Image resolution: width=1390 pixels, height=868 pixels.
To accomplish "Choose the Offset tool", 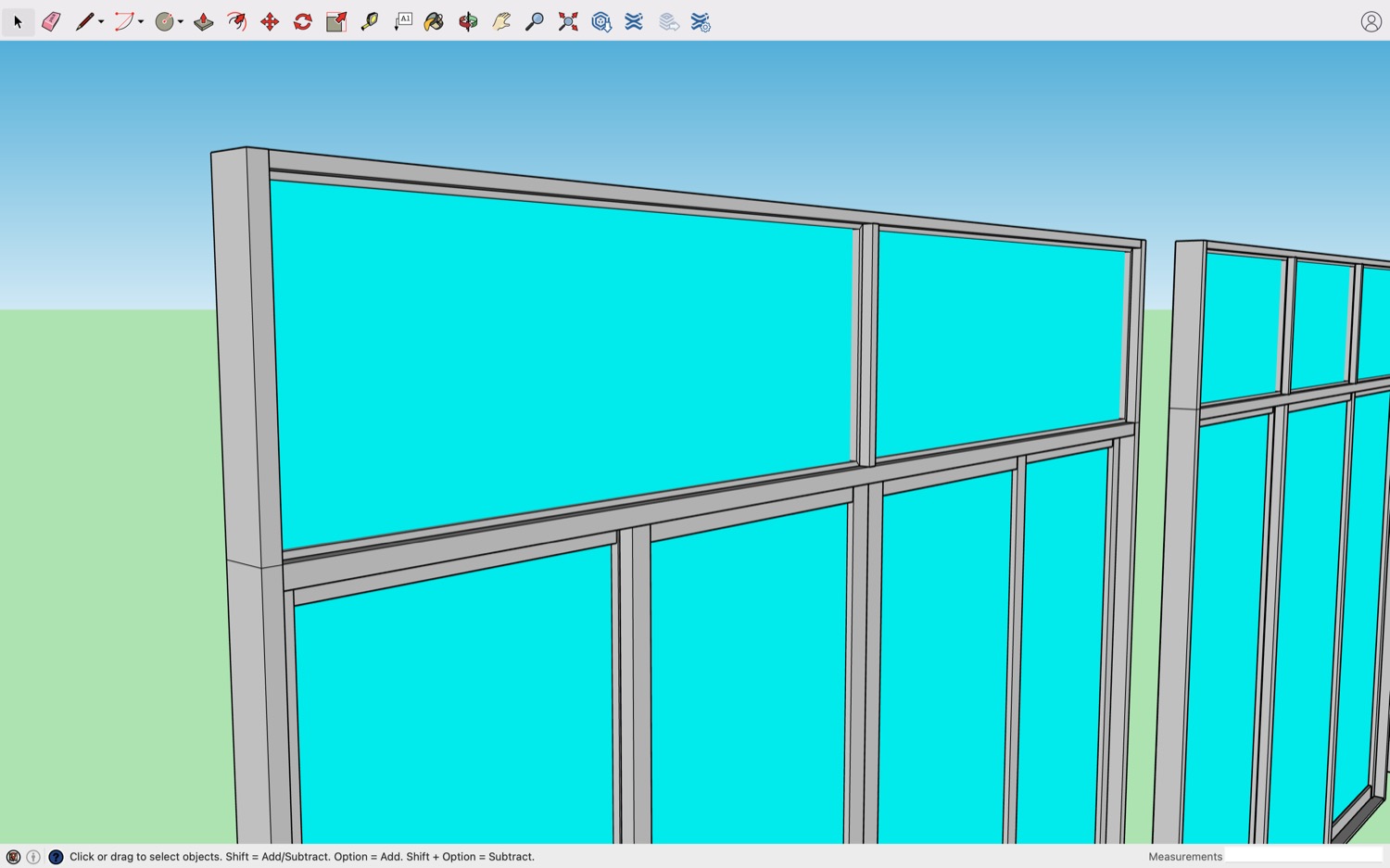I will pos(237,21).
